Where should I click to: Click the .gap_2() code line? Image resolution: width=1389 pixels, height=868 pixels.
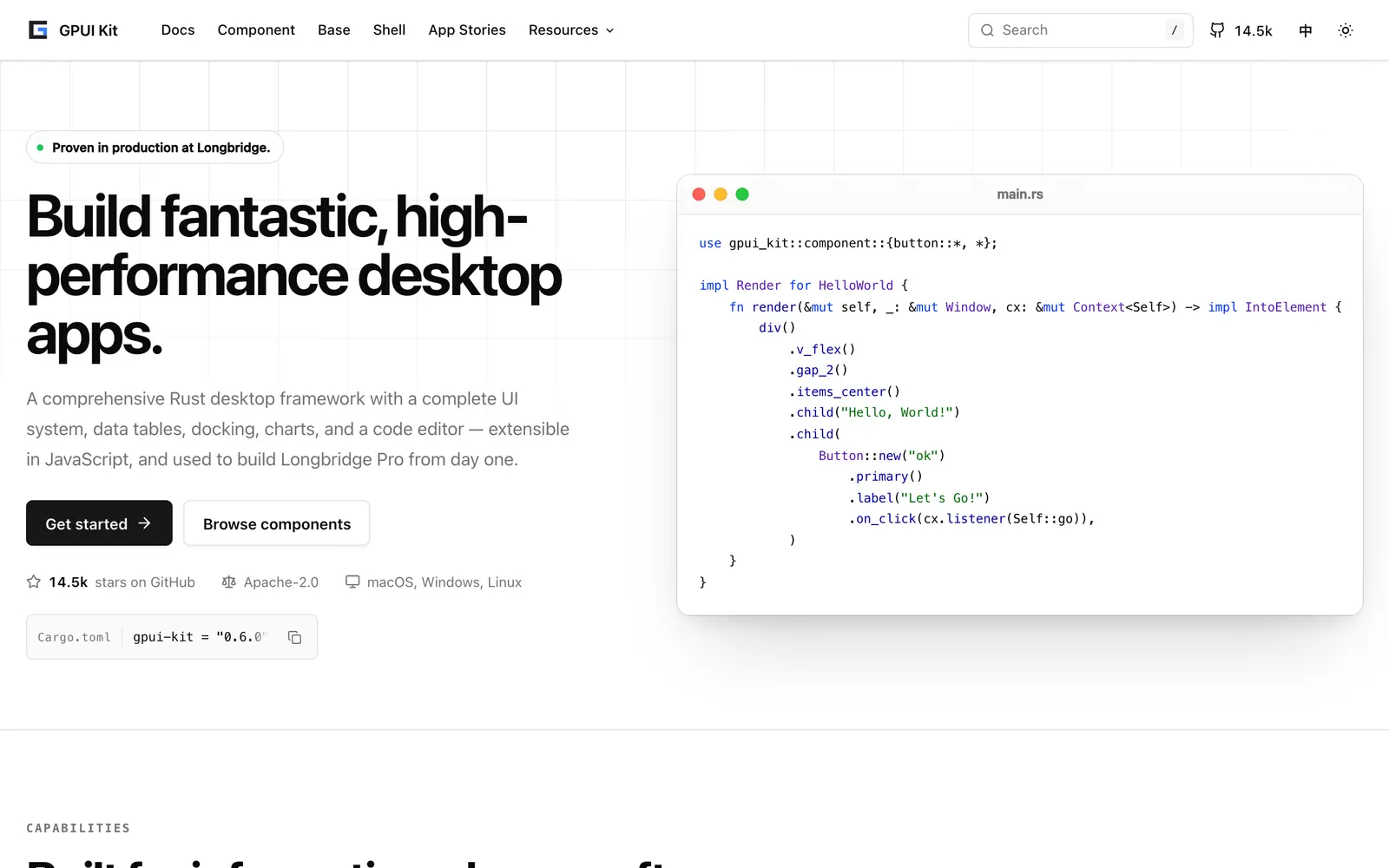[x=819, y=371]
